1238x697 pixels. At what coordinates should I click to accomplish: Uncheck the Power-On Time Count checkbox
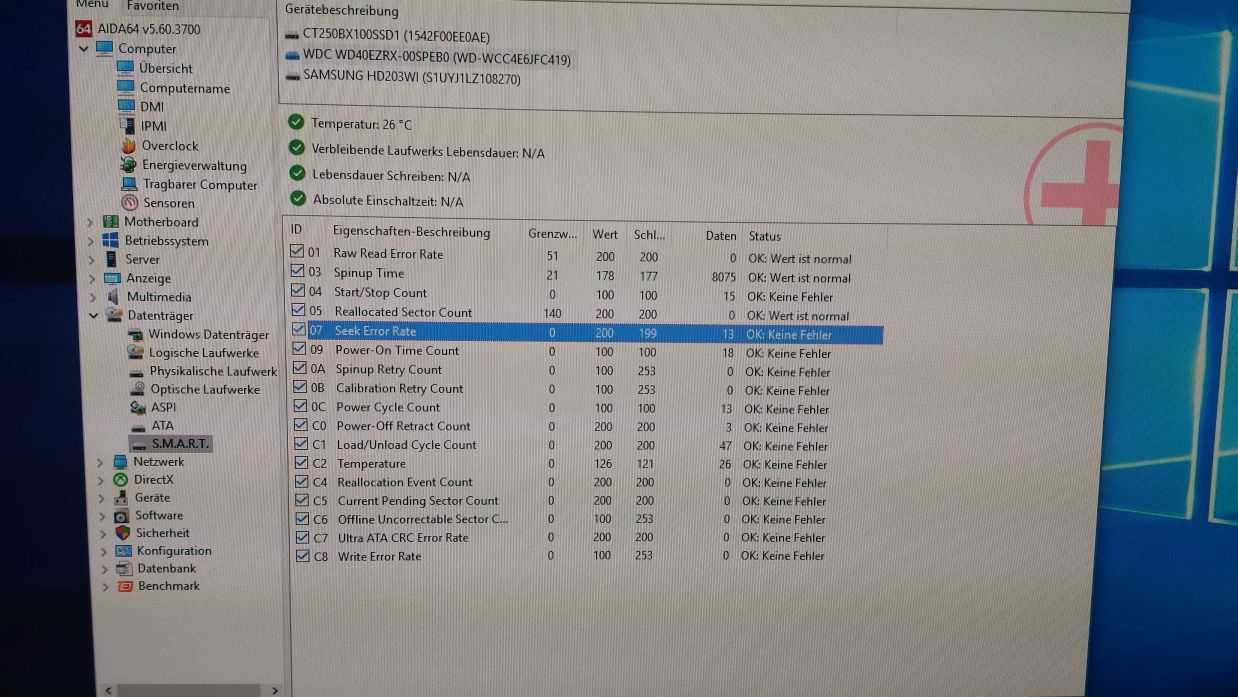[x=300, y=349]
